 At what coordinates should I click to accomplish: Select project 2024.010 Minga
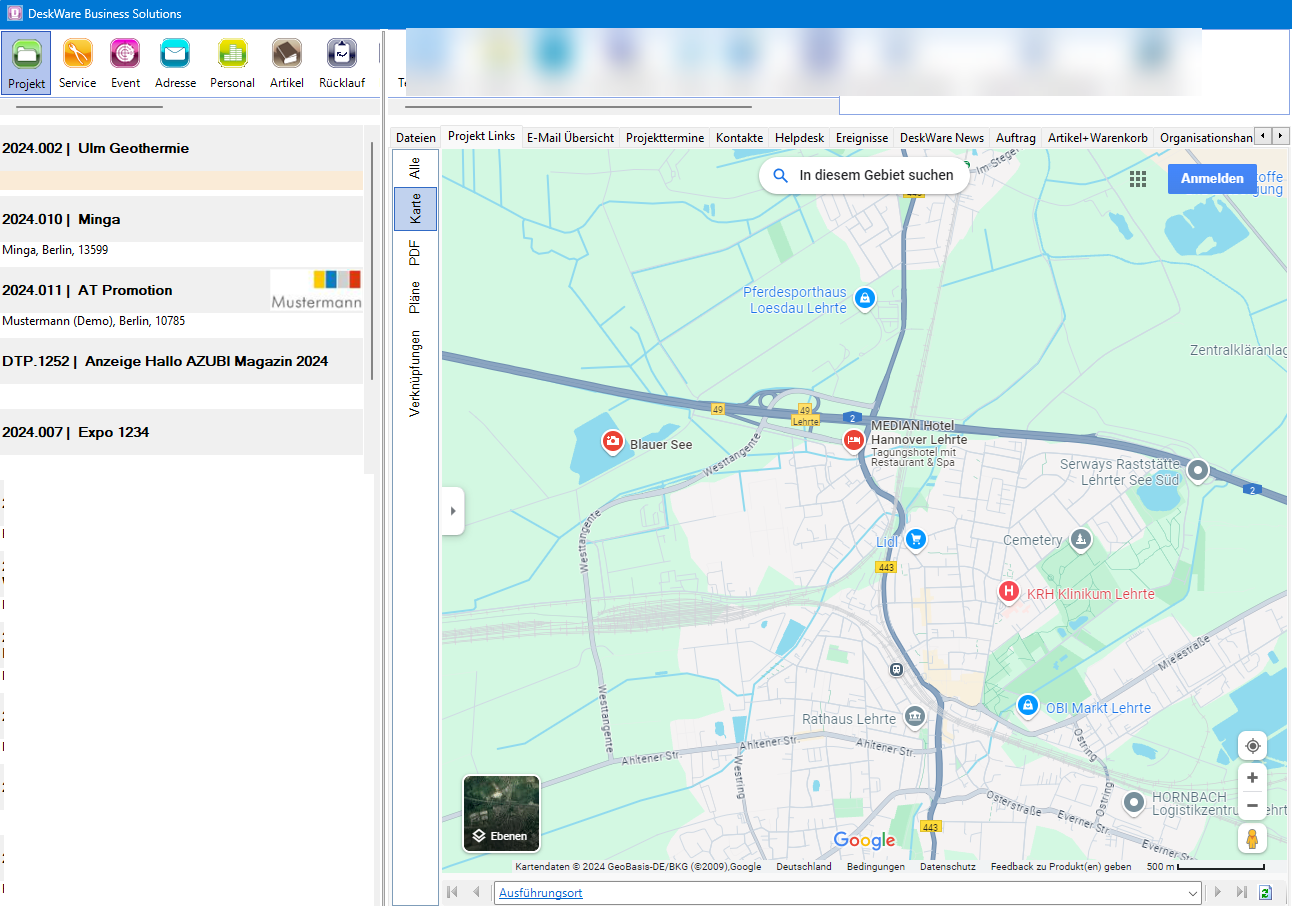pyautogui.click(x=181, y=219)
